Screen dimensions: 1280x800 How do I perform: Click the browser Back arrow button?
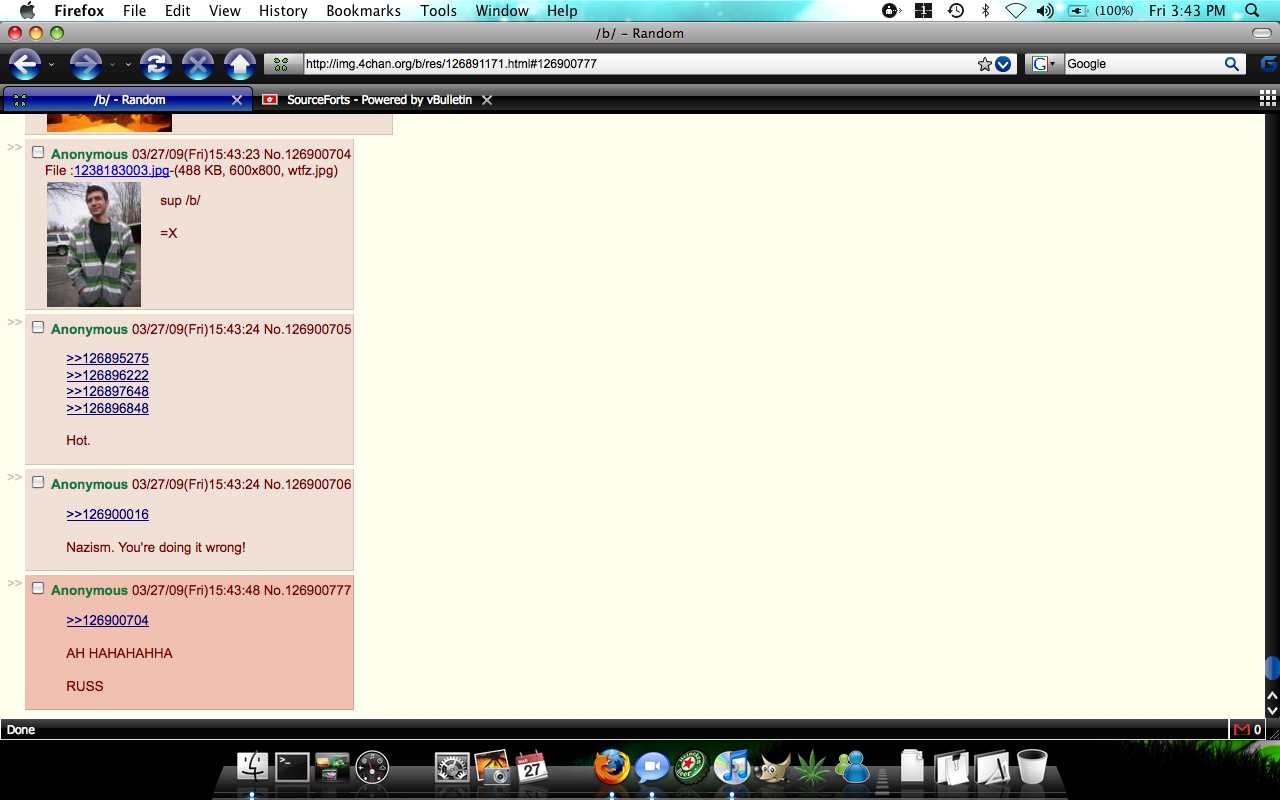[x=25, y=65]
